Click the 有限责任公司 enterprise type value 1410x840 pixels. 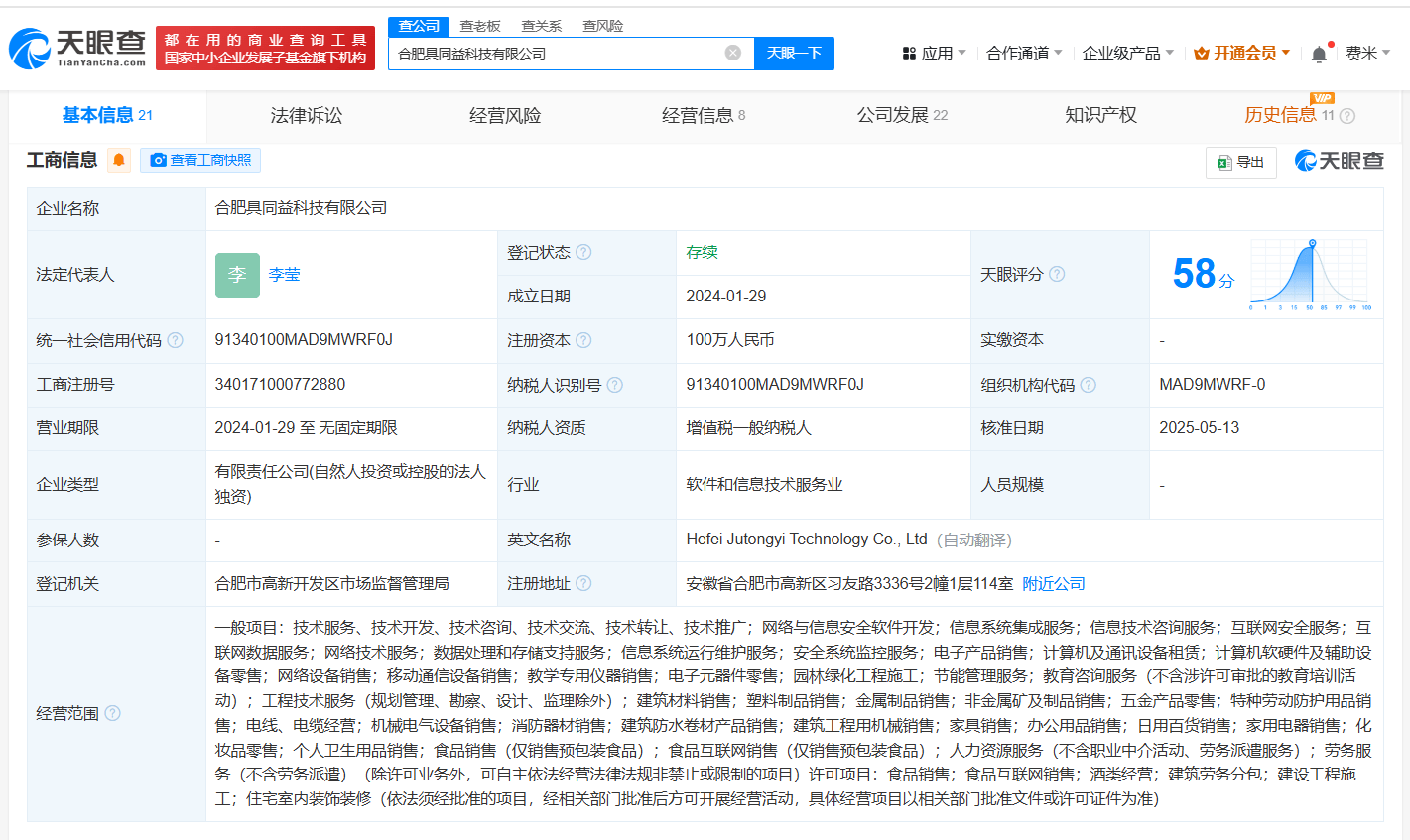point(350,484)
